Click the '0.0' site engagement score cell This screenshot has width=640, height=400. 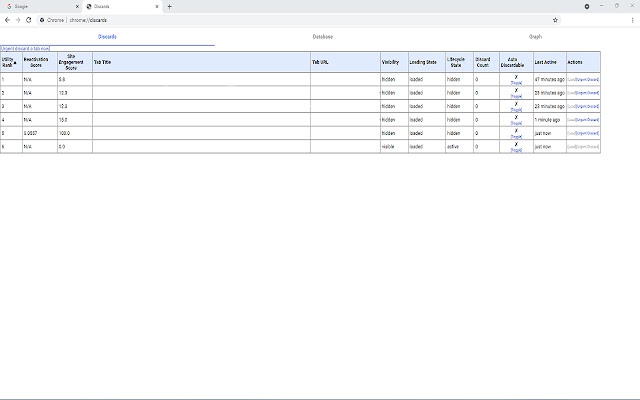click(x=75, y=147)
